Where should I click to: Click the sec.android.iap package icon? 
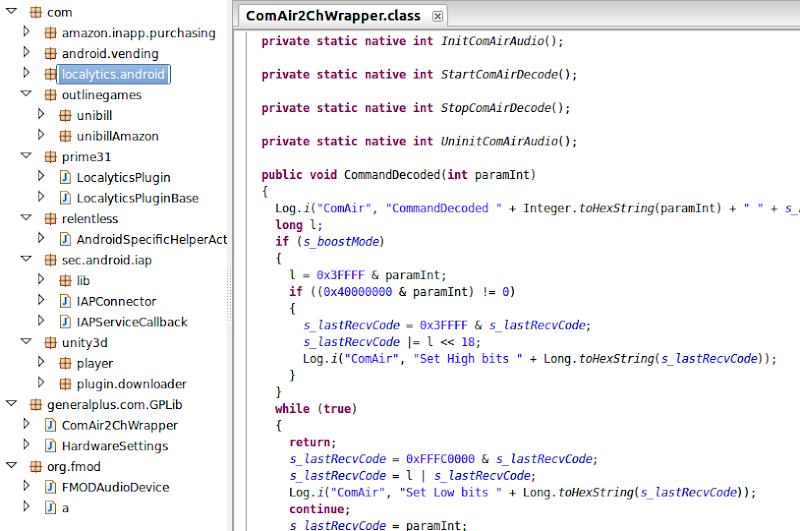point(51,260)
